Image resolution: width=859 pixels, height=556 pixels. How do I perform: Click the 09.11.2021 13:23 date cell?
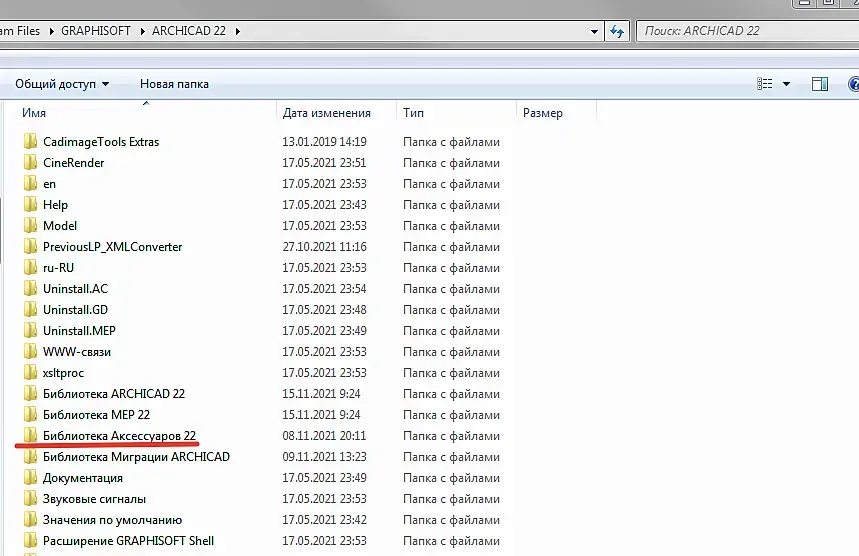point(324,457)
